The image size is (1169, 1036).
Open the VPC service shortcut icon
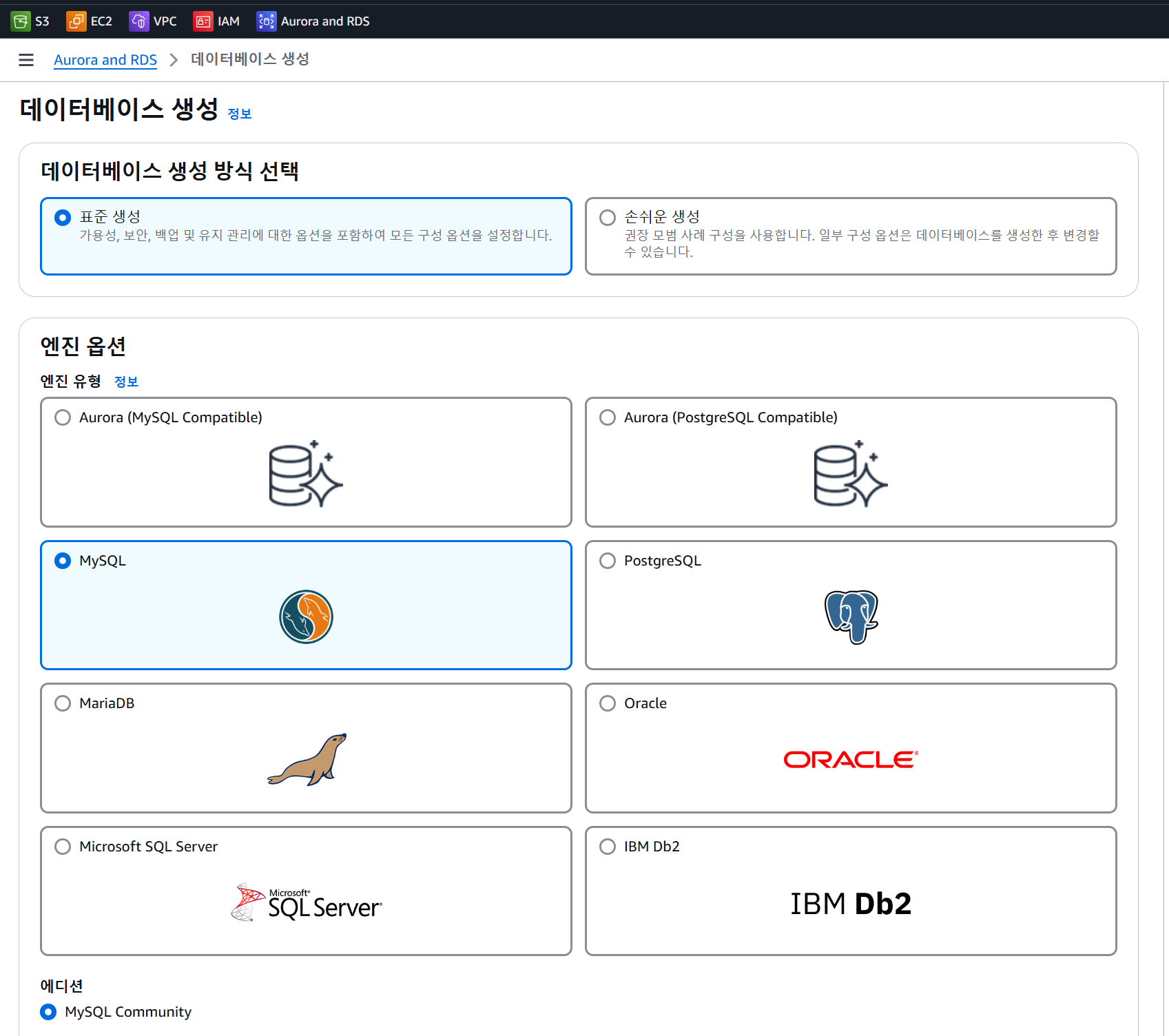pos(138,21)
